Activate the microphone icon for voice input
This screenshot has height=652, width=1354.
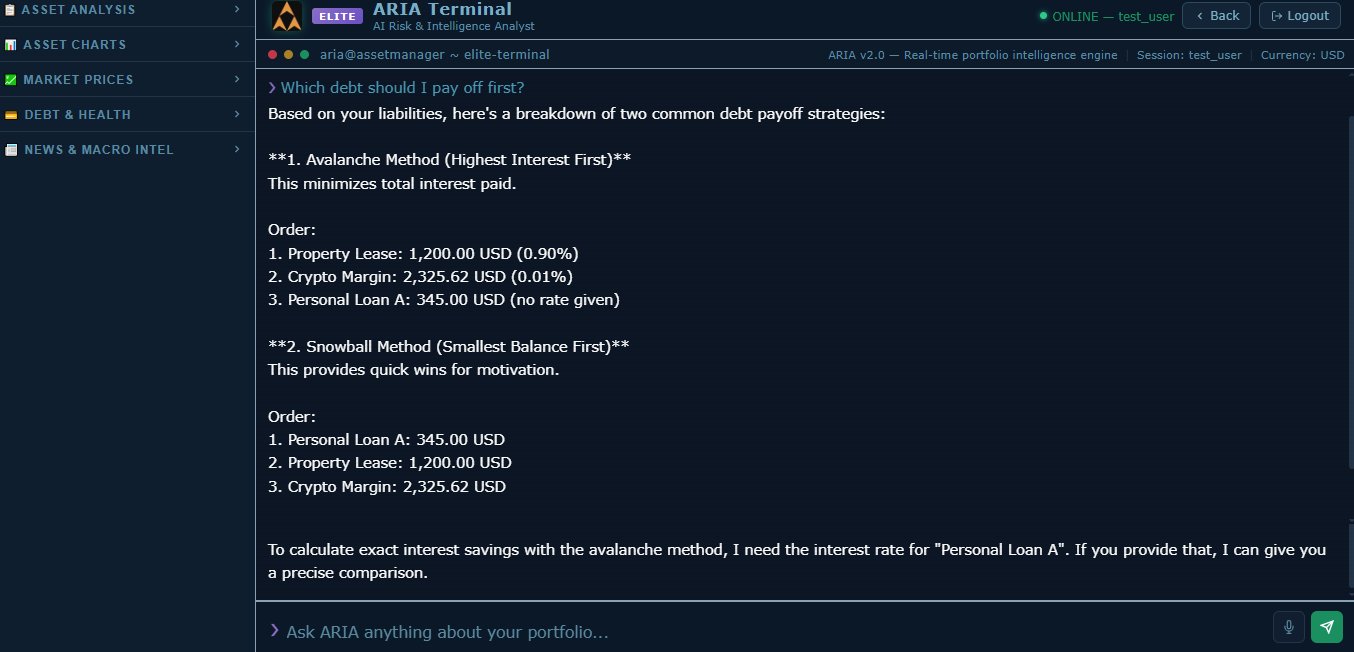tap(1288, 627)
